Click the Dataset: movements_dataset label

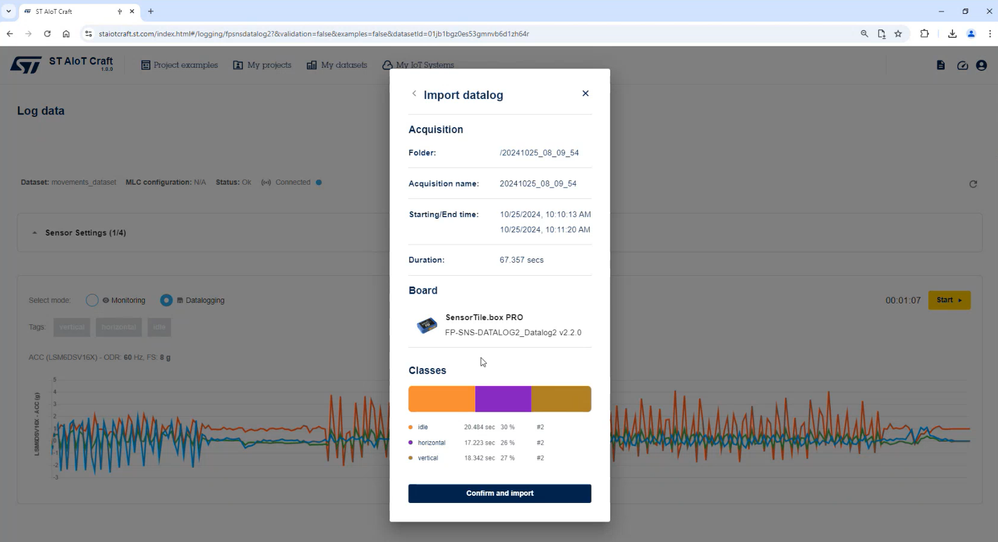(68, 182)
